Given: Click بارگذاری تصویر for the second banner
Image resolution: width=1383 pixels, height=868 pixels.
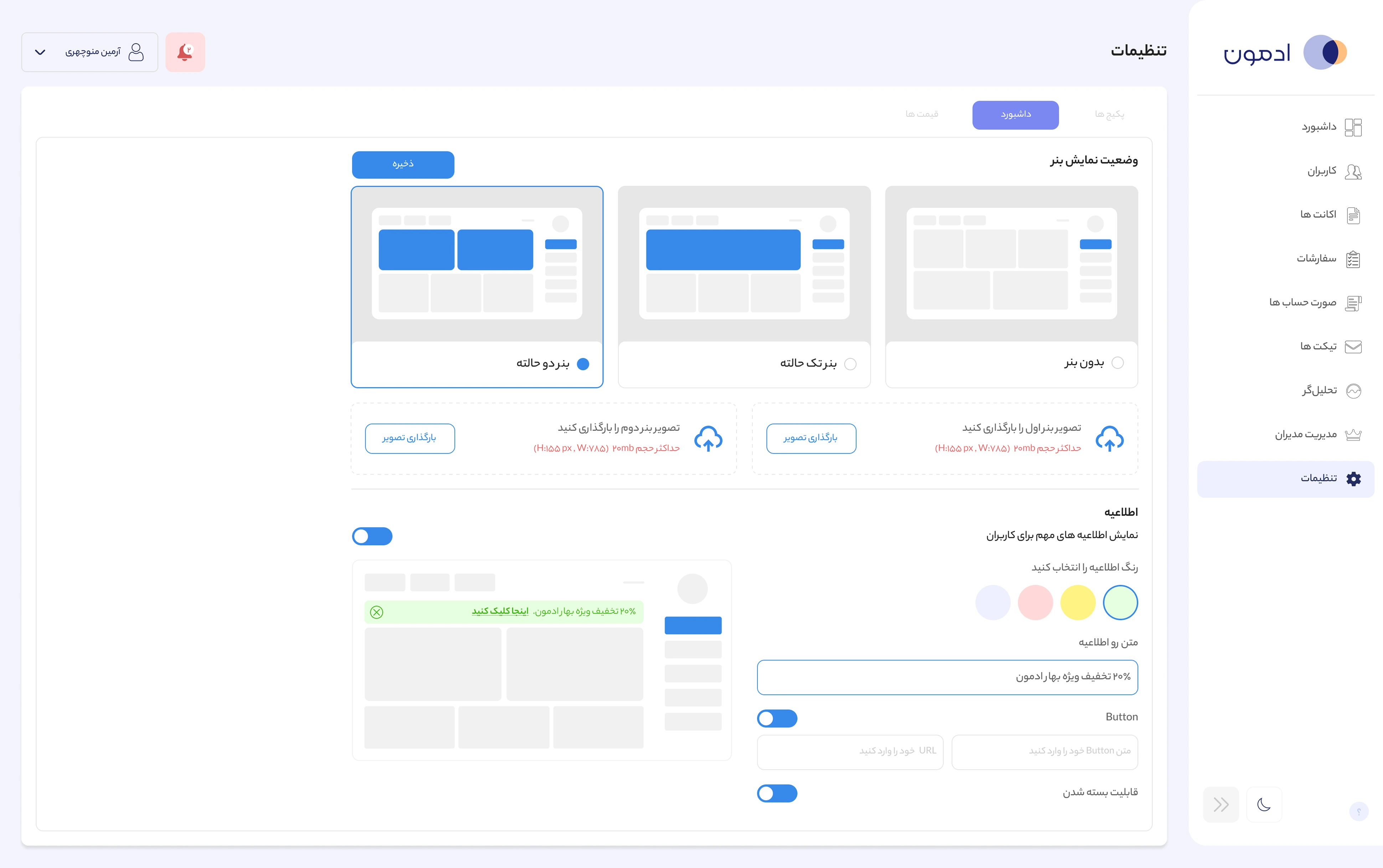Looking at the screenshot, I should click(x=409, y=439).
